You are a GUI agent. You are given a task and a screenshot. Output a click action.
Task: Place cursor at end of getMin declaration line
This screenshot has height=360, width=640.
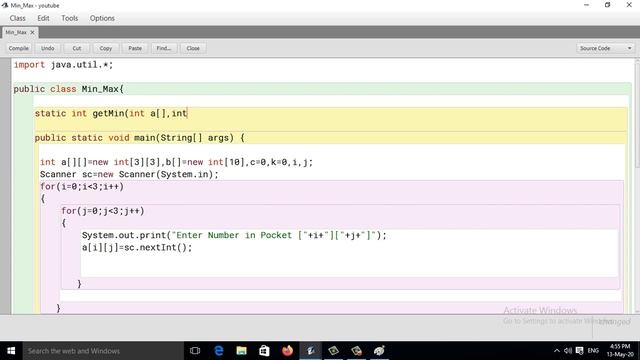pos(188,113)
